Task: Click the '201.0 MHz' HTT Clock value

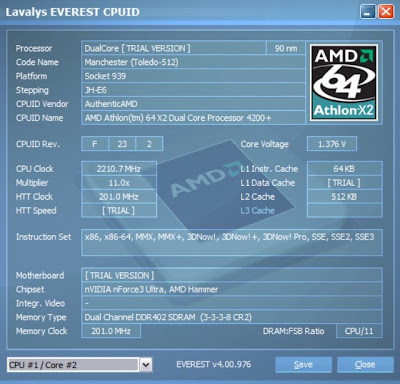Action: [x=119, y=197]
